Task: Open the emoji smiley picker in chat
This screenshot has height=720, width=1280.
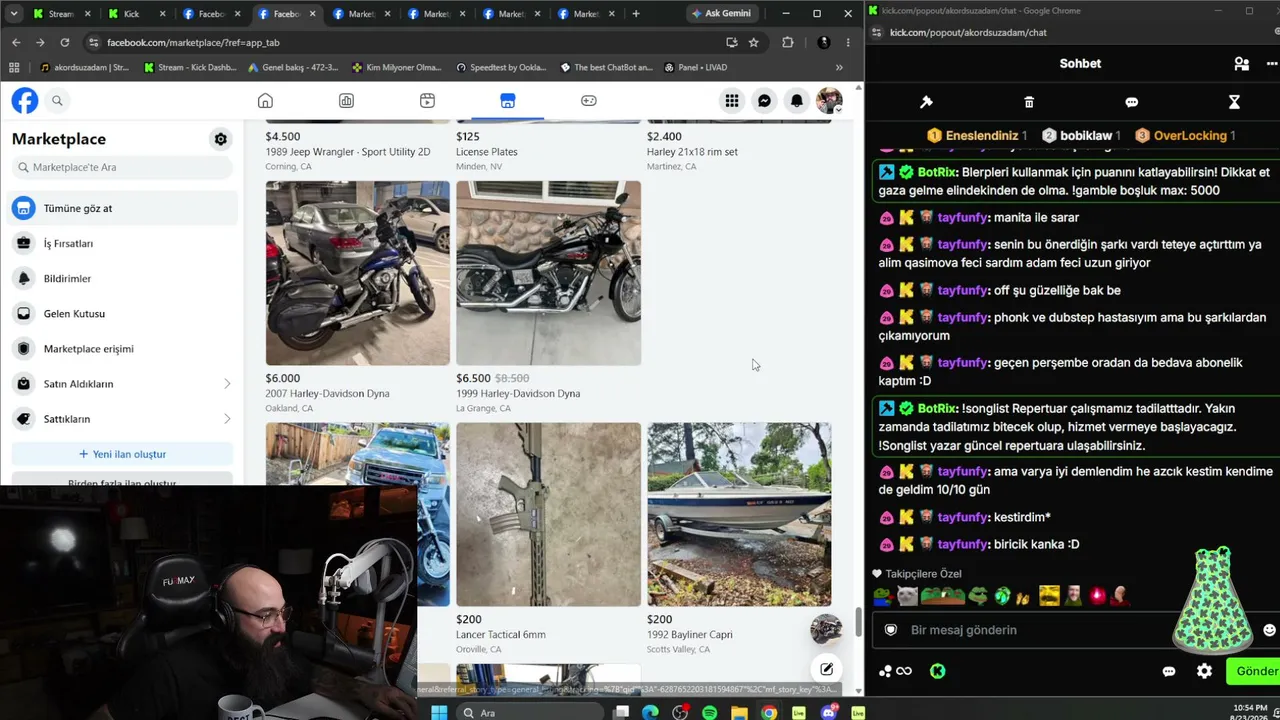Action: (x=1269, y=630)
